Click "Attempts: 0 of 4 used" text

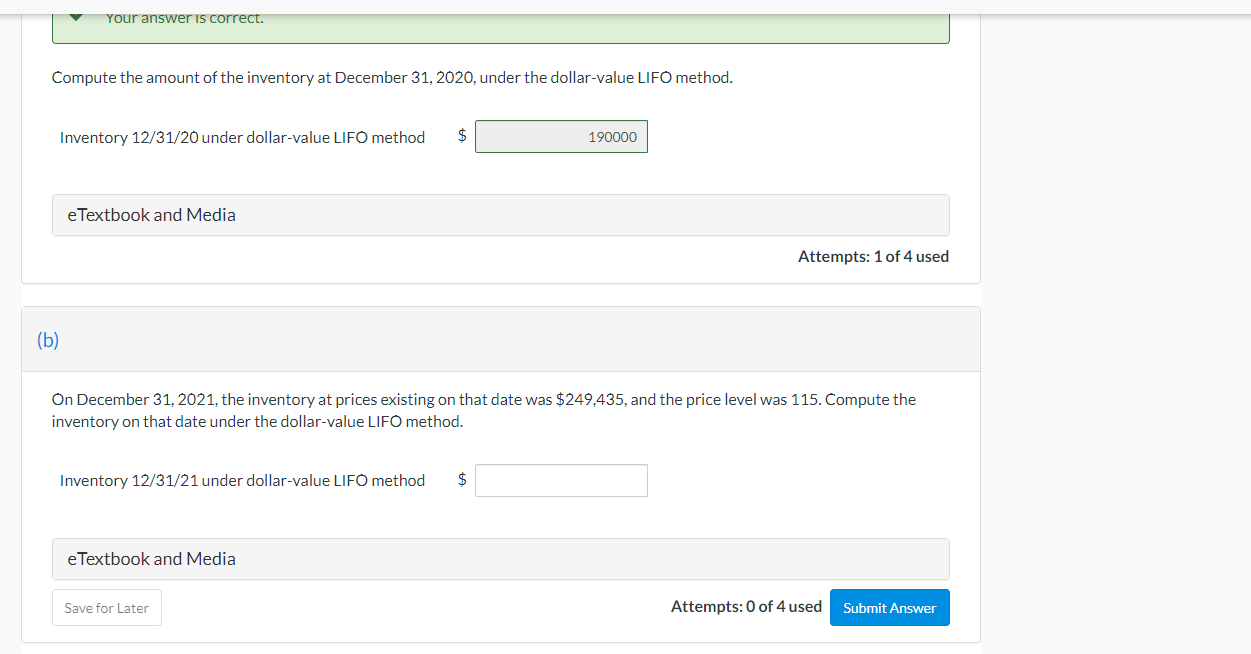tap(746, 607)
